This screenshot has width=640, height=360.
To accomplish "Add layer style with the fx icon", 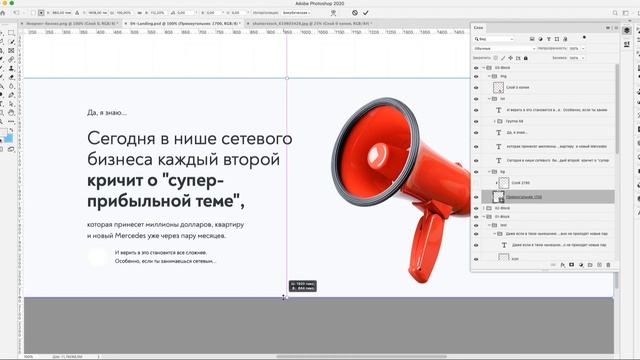I will 563,265.
